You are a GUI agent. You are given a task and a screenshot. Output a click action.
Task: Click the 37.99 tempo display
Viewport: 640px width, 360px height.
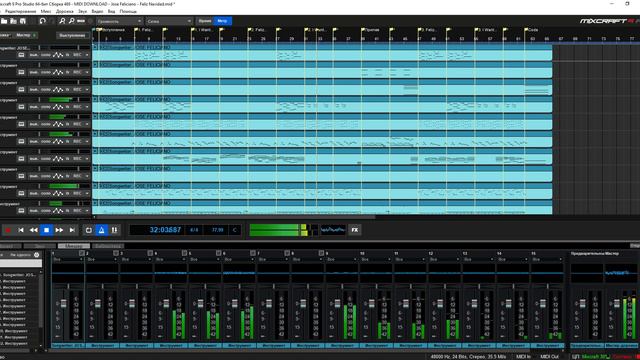[218, 230]
